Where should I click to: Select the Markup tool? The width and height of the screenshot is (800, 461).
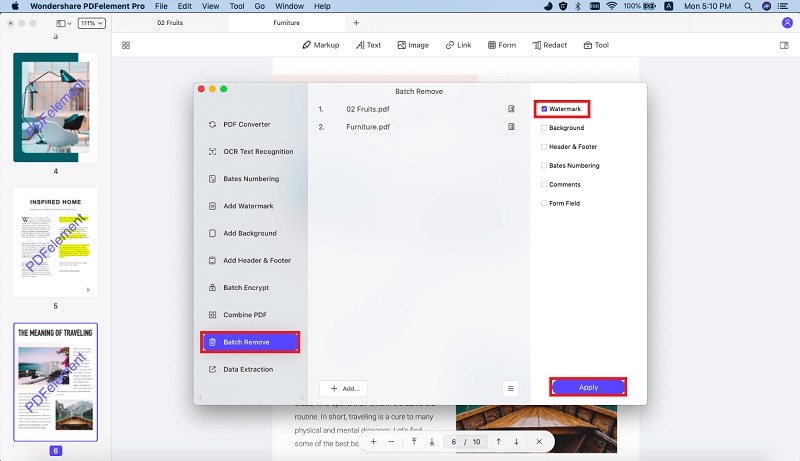pos(320,45)
